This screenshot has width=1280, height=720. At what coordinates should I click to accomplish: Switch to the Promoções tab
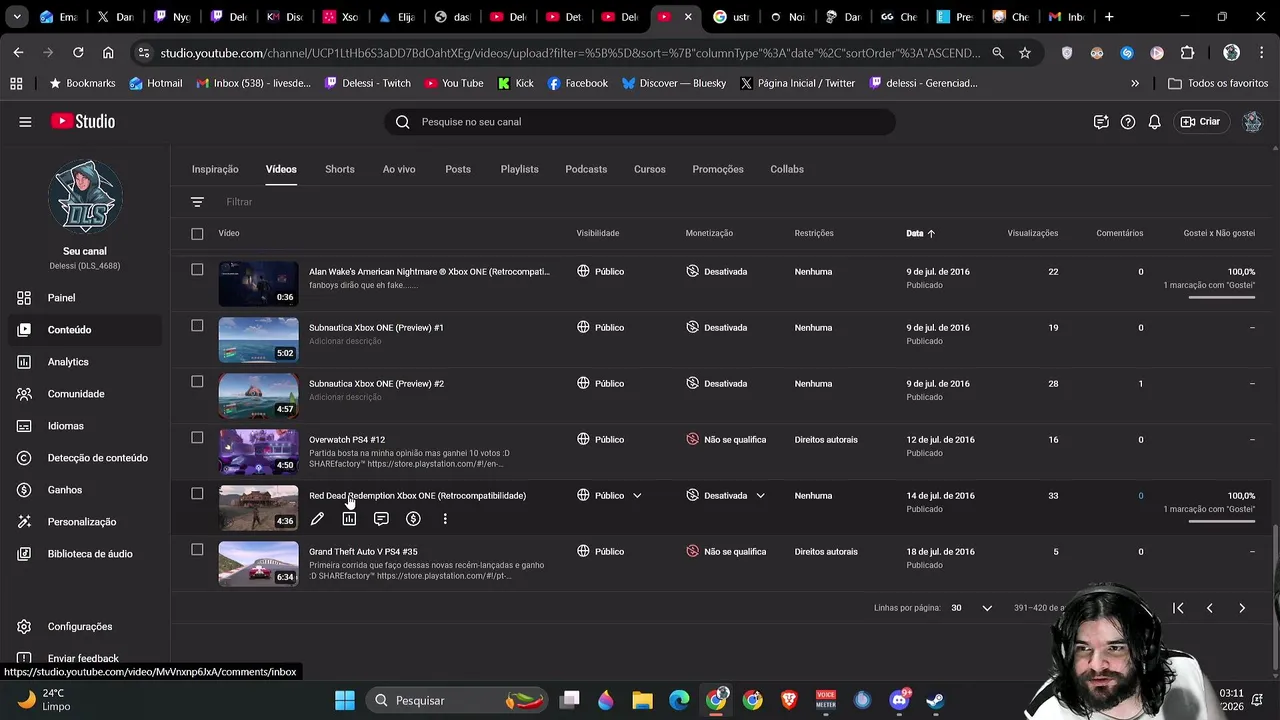tap(718, 169)
